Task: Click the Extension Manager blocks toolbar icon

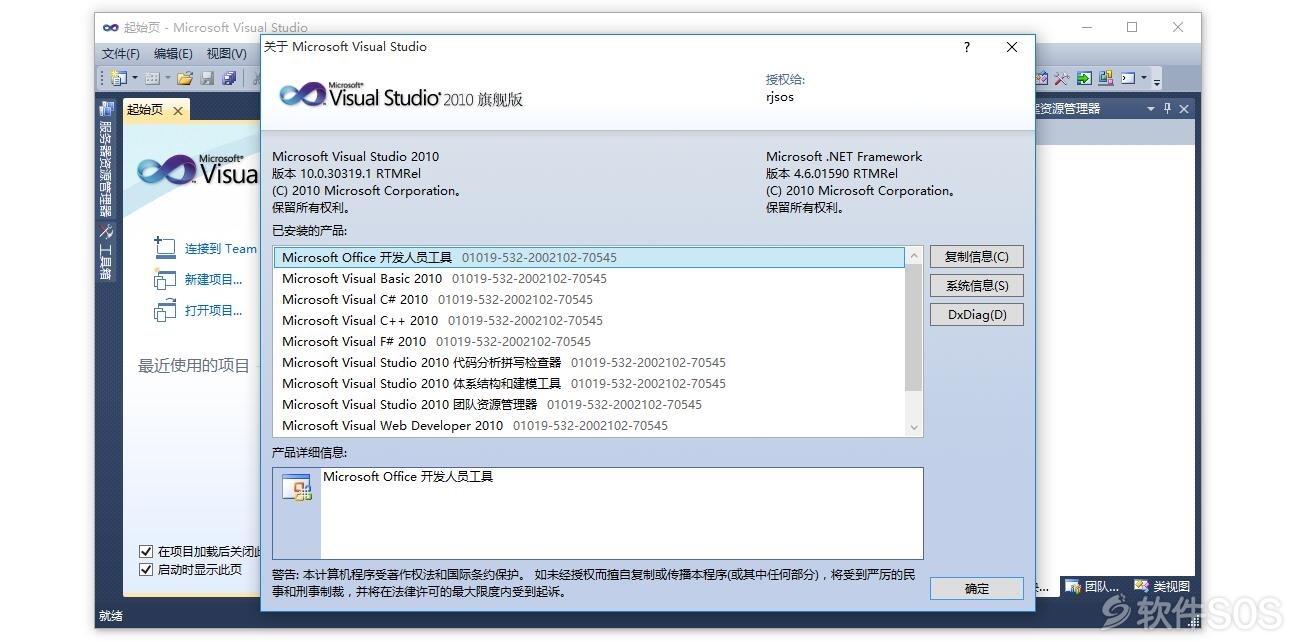Action: [x=1106, y=78]
